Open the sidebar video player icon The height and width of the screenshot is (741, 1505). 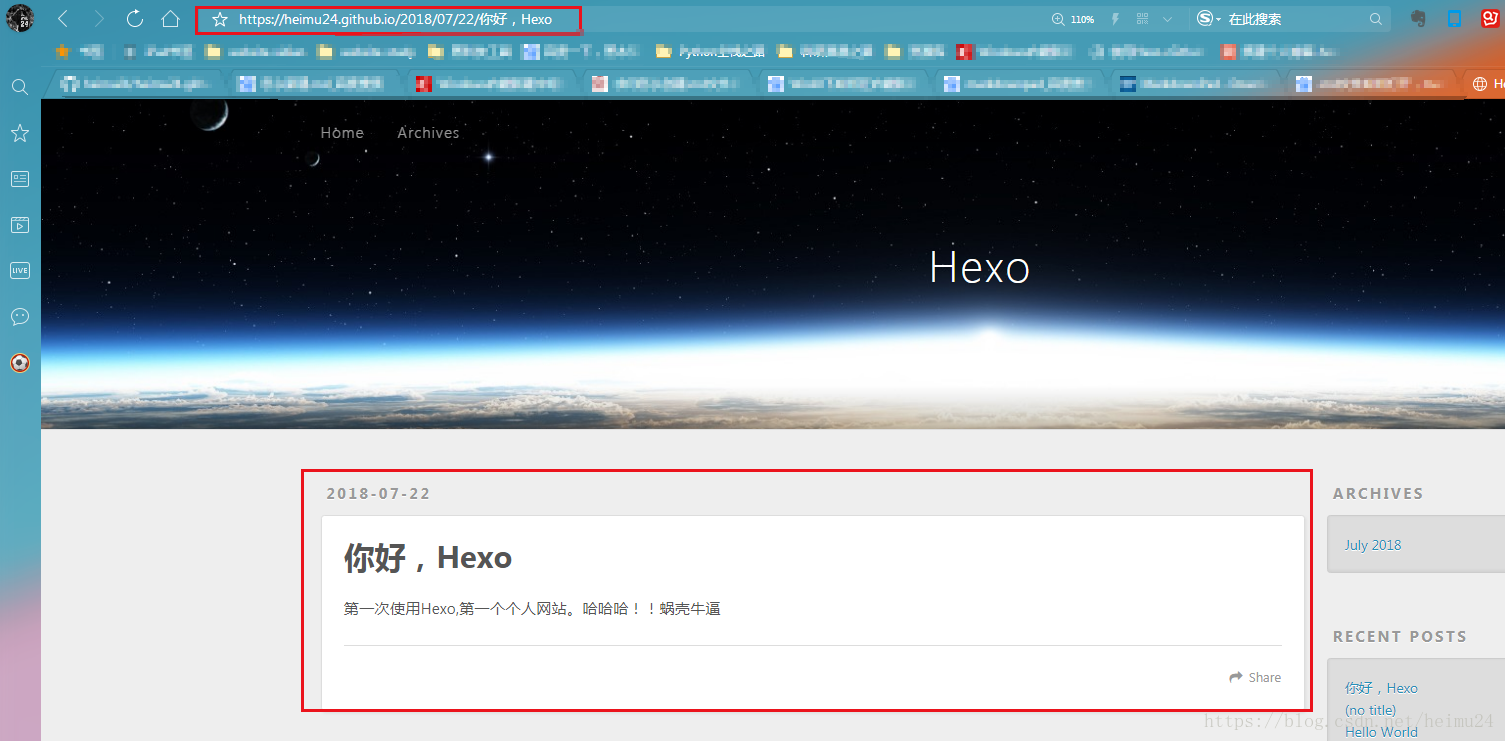(20, 225)
